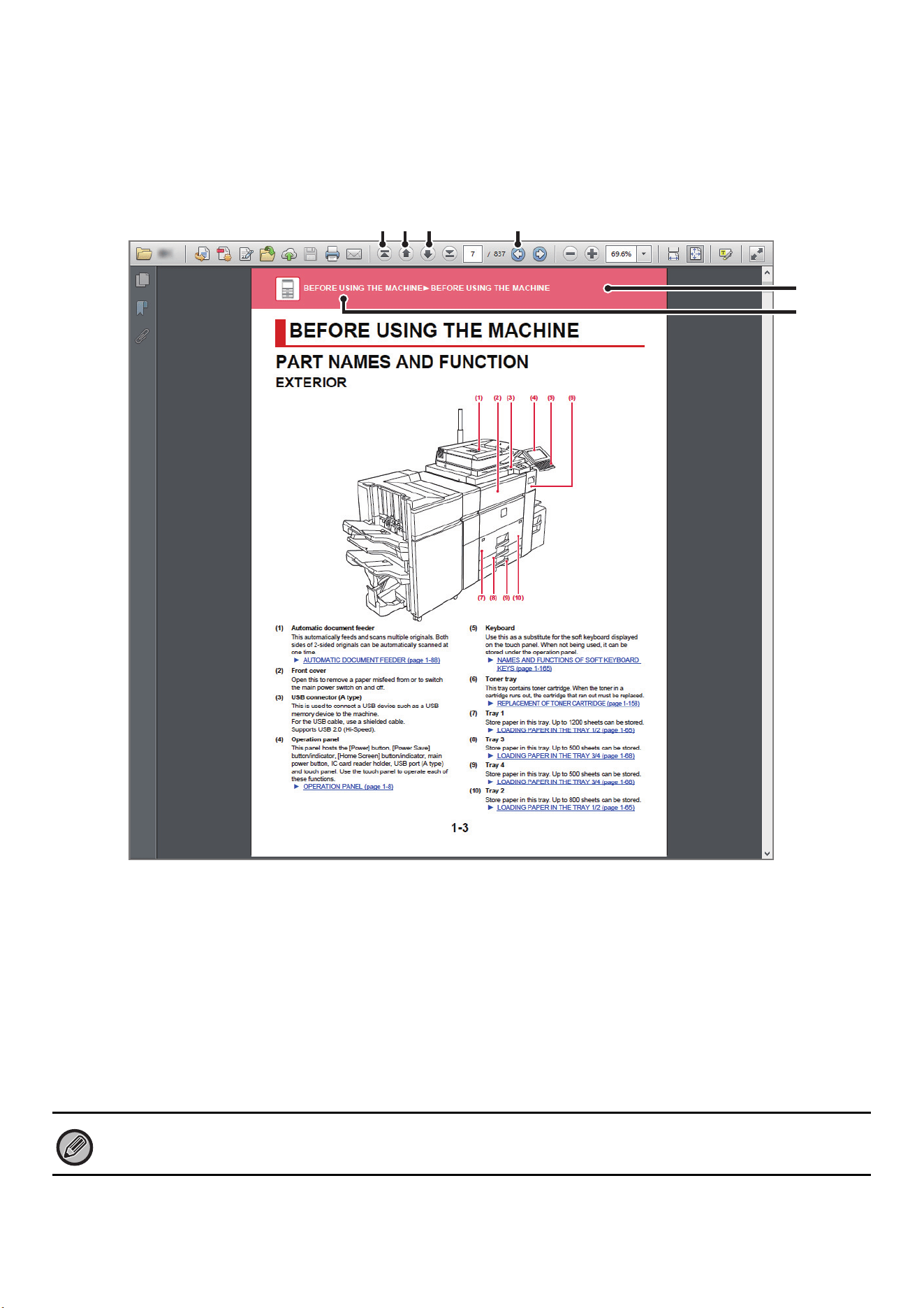
Task: Open REPLACEMENT OF TONER CARTRIDGE link
Action: pyautogui.click(x=569, y=704)
